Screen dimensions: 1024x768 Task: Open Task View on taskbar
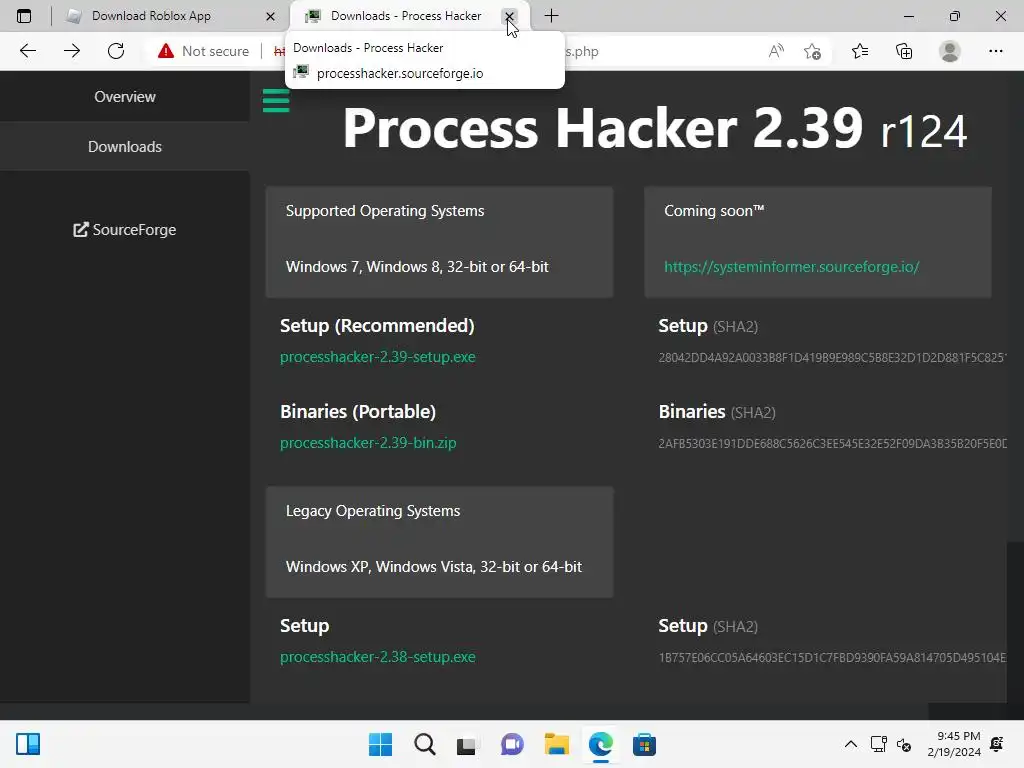click(x=466, y=744)
